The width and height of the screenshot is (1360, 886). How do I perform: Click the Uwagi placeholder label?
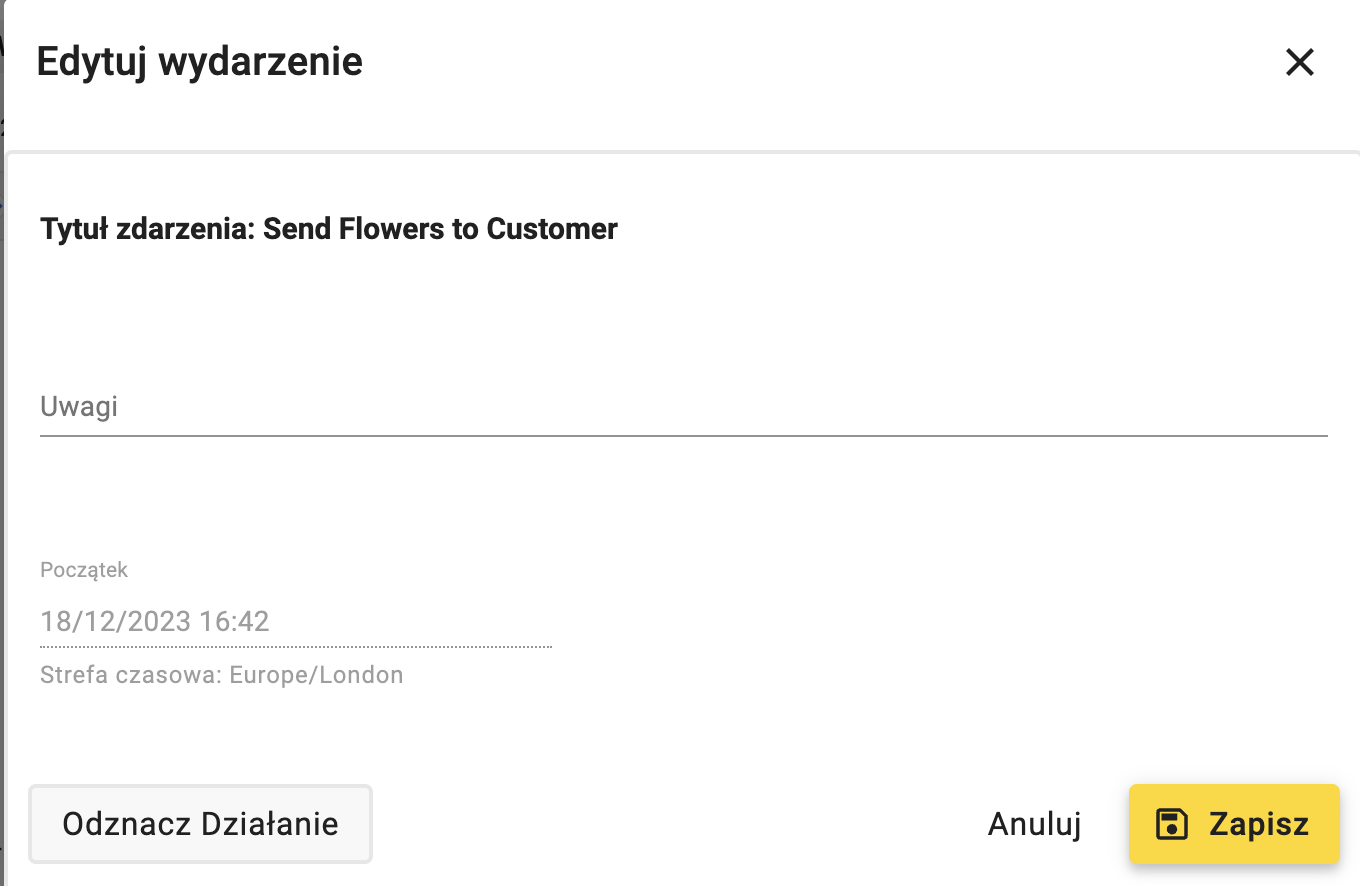tap(79, 407)
